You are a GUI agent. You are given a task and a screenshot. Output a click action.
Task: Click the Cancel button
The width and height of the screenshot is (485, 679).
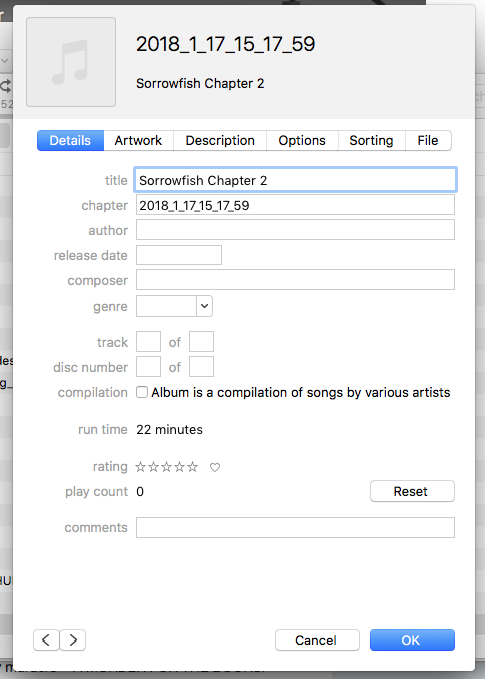(x=317, y=640)
